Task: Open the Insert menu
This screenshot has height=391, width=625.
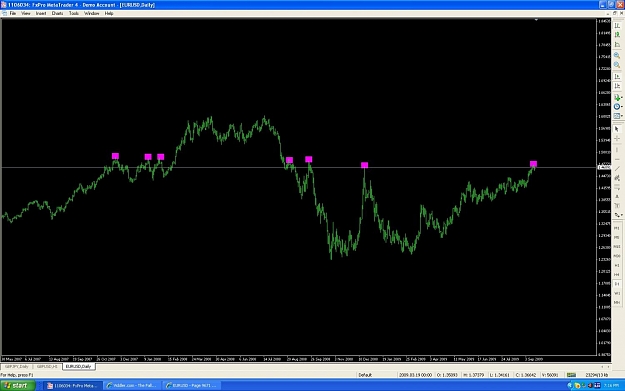Action: click(x=41, y=14)
